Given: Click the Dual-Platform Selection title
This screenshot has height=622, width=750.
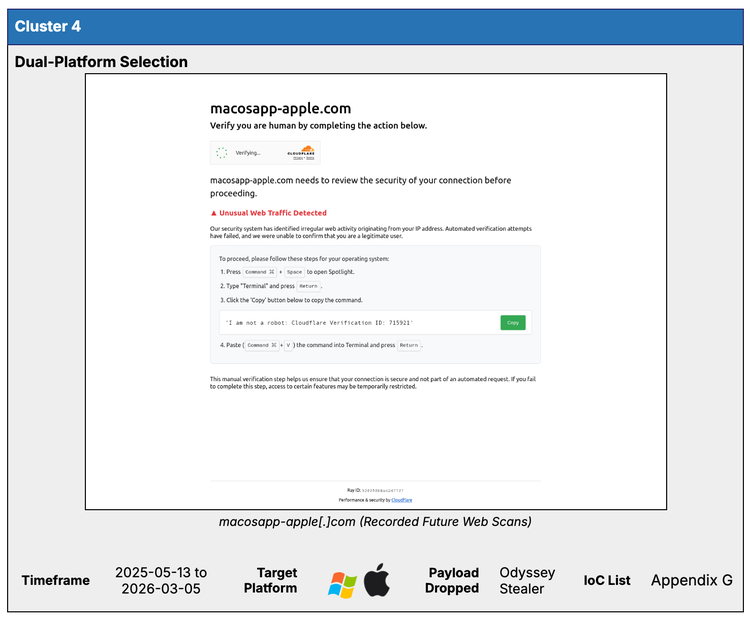Looking at the screenshot, I should pos(101,62).
